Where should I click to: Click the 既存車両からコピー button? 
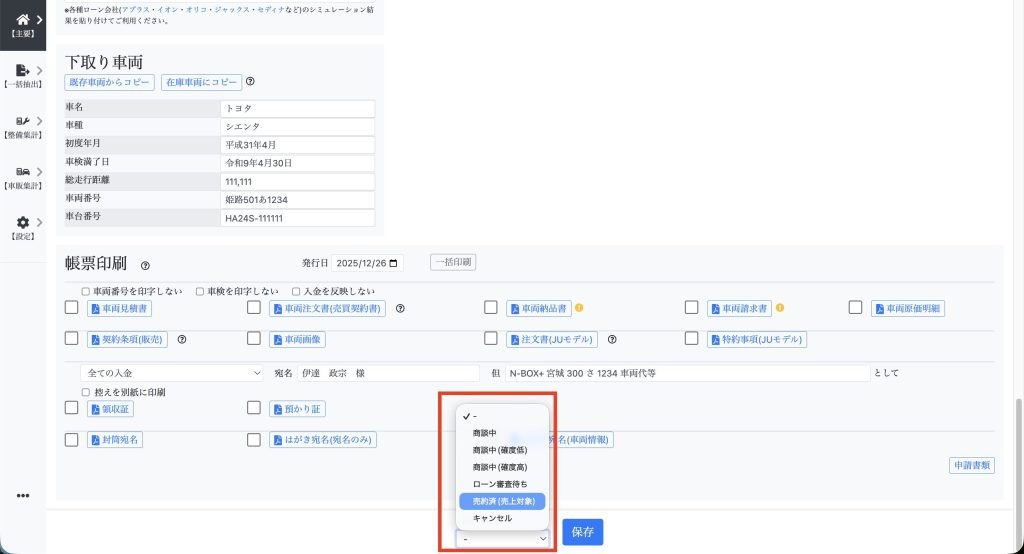[110, 82]
